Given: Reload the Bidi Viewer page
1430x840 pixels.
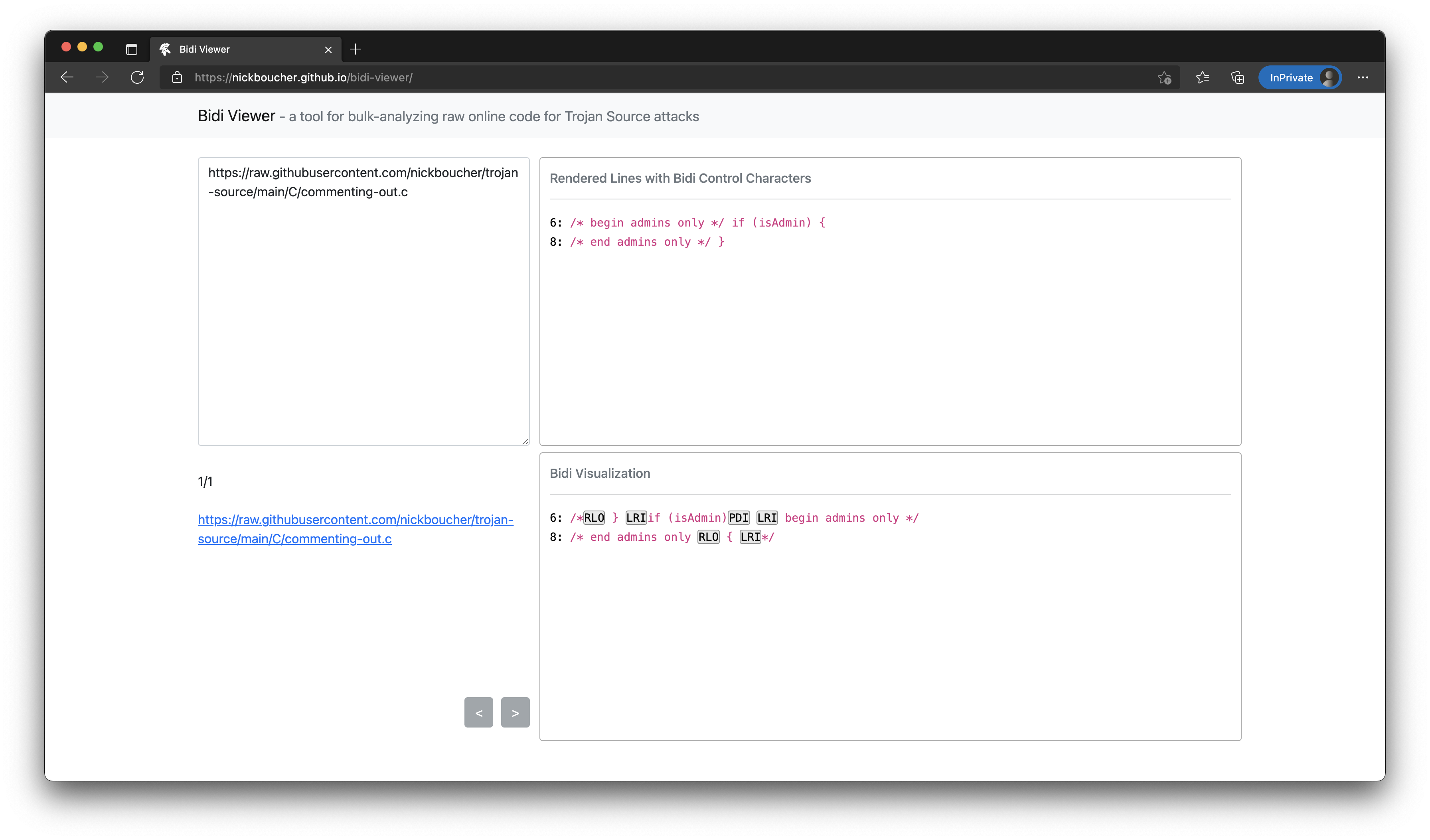Looking at the screenshot, I should click(x=137, y=78).
